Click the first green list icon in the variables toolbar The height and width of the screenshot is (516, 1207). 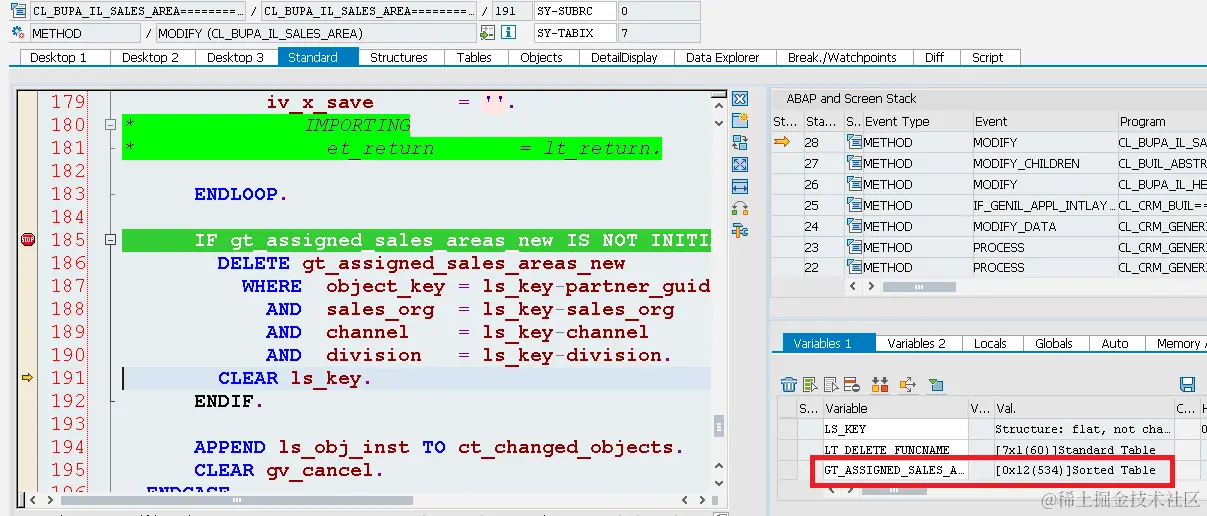click(x=810, y=384)
